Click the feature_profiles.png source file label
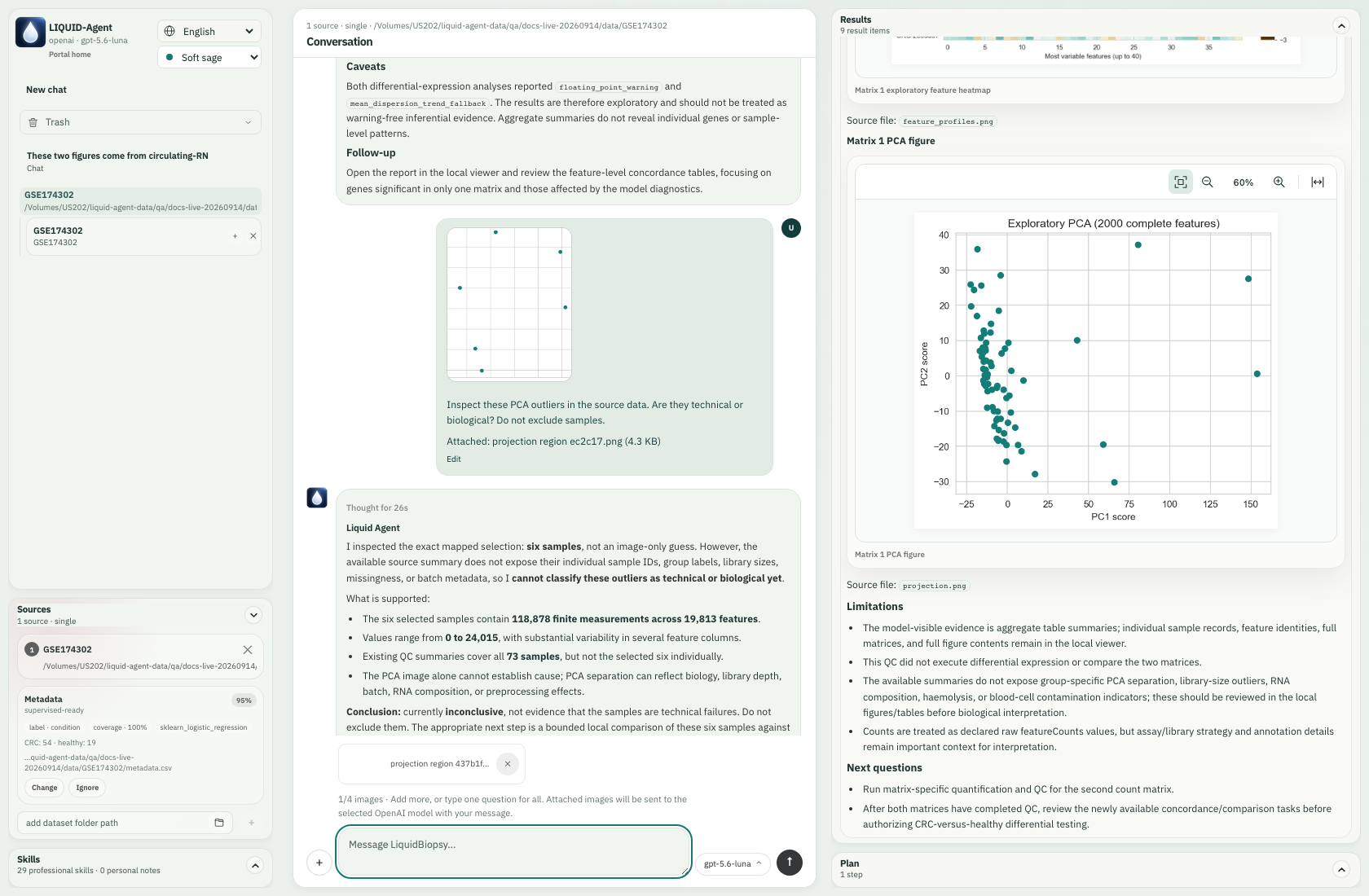Image resolution: width=1369 pixels, height=896 pixels. tap(948, 121)
